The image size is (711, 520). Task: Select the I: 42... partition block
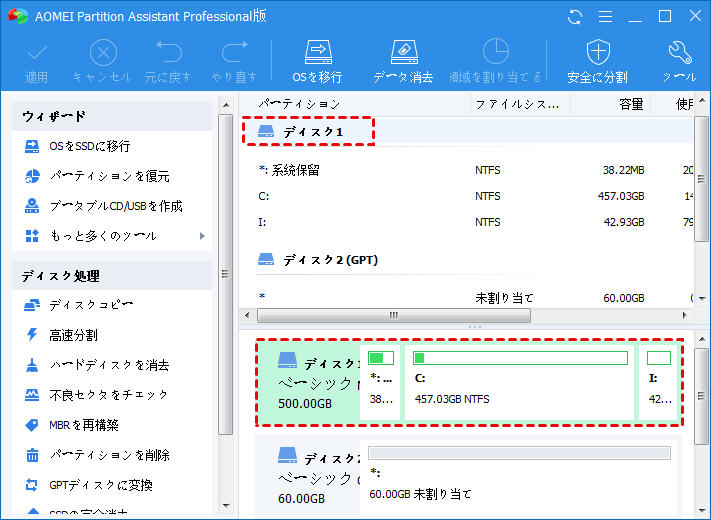tap(659, 383)
